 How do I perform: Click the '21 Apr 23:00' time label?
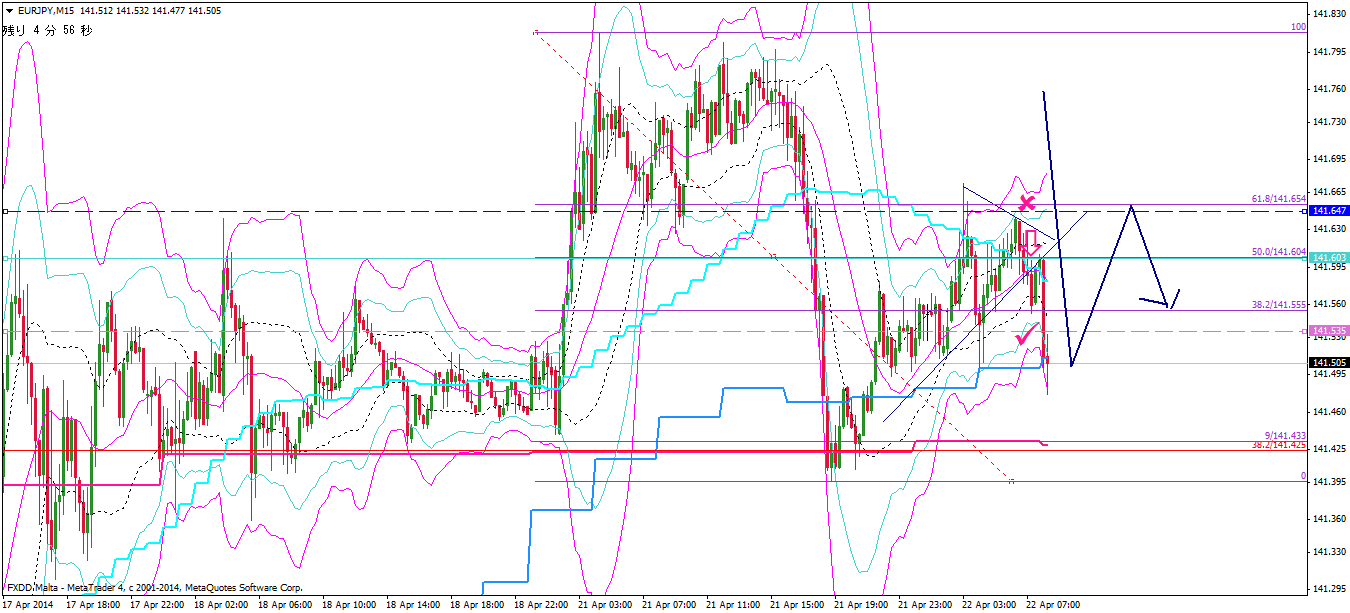click(x=926, y=605)
